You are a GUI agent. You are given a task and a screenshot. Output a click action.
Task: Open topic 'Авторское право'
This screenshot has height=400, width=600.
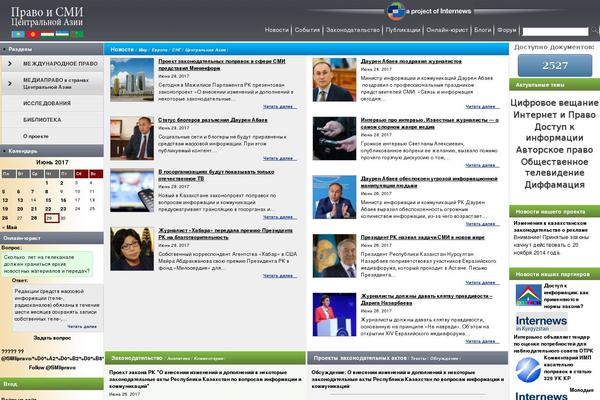click(554, 150)
